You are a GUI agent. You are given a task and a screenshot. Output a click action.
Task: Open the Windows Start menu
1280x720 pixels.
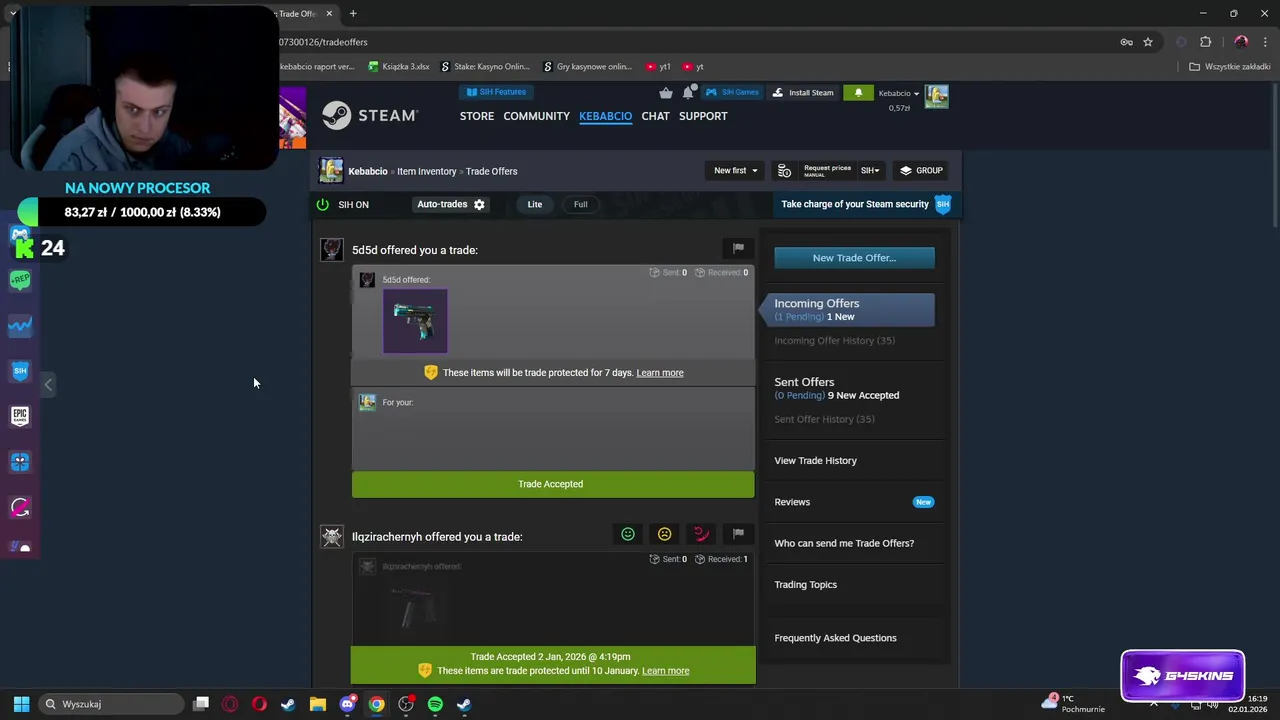point(21,704)
